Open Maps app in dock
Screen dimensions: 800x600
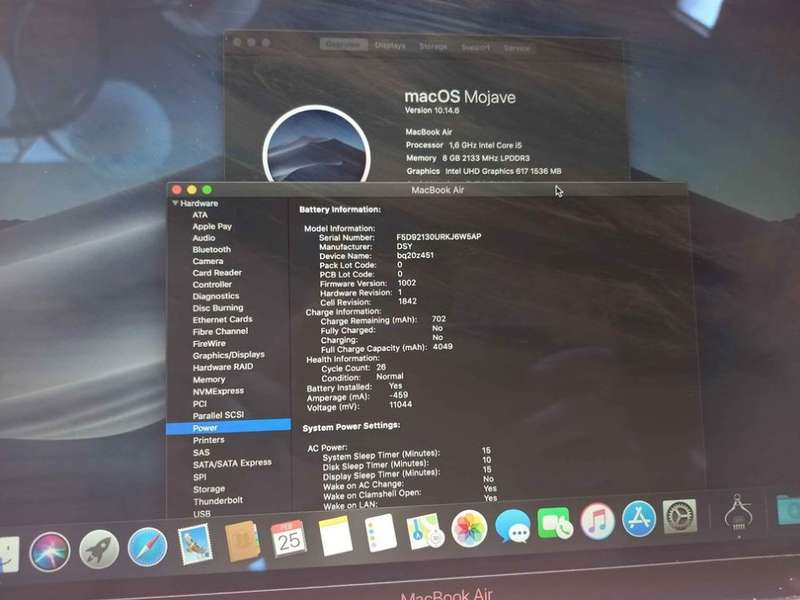[424, 532]
